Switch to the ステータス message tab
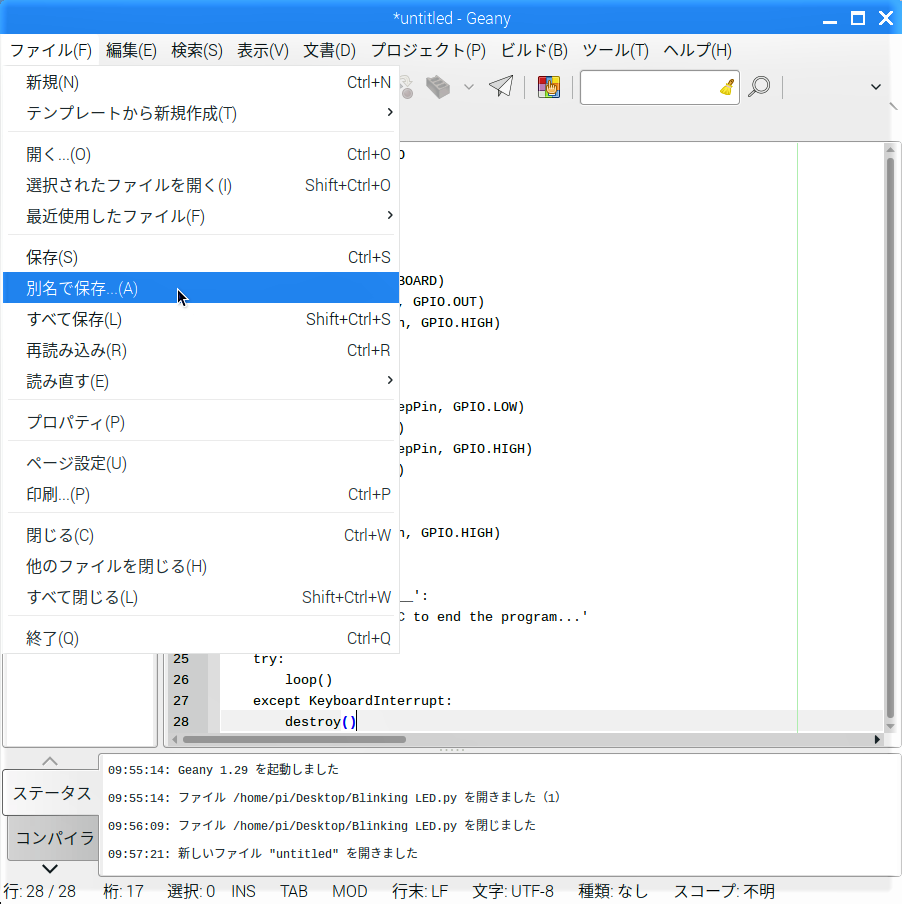This screenshot has height=904, width=902. click(52, 793)
